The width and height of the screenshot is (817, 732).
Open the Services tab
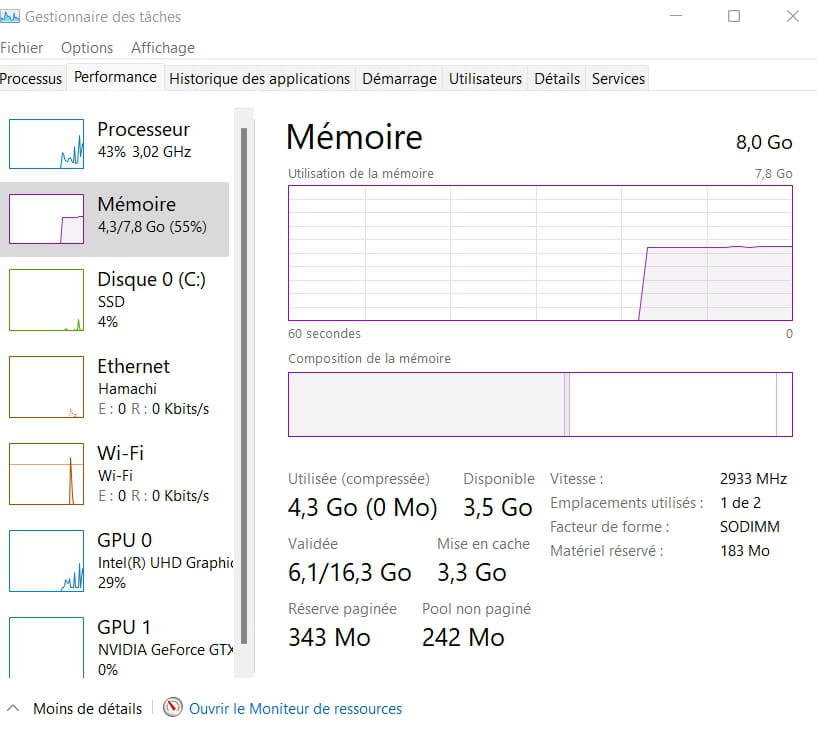(x=618, y=79)
